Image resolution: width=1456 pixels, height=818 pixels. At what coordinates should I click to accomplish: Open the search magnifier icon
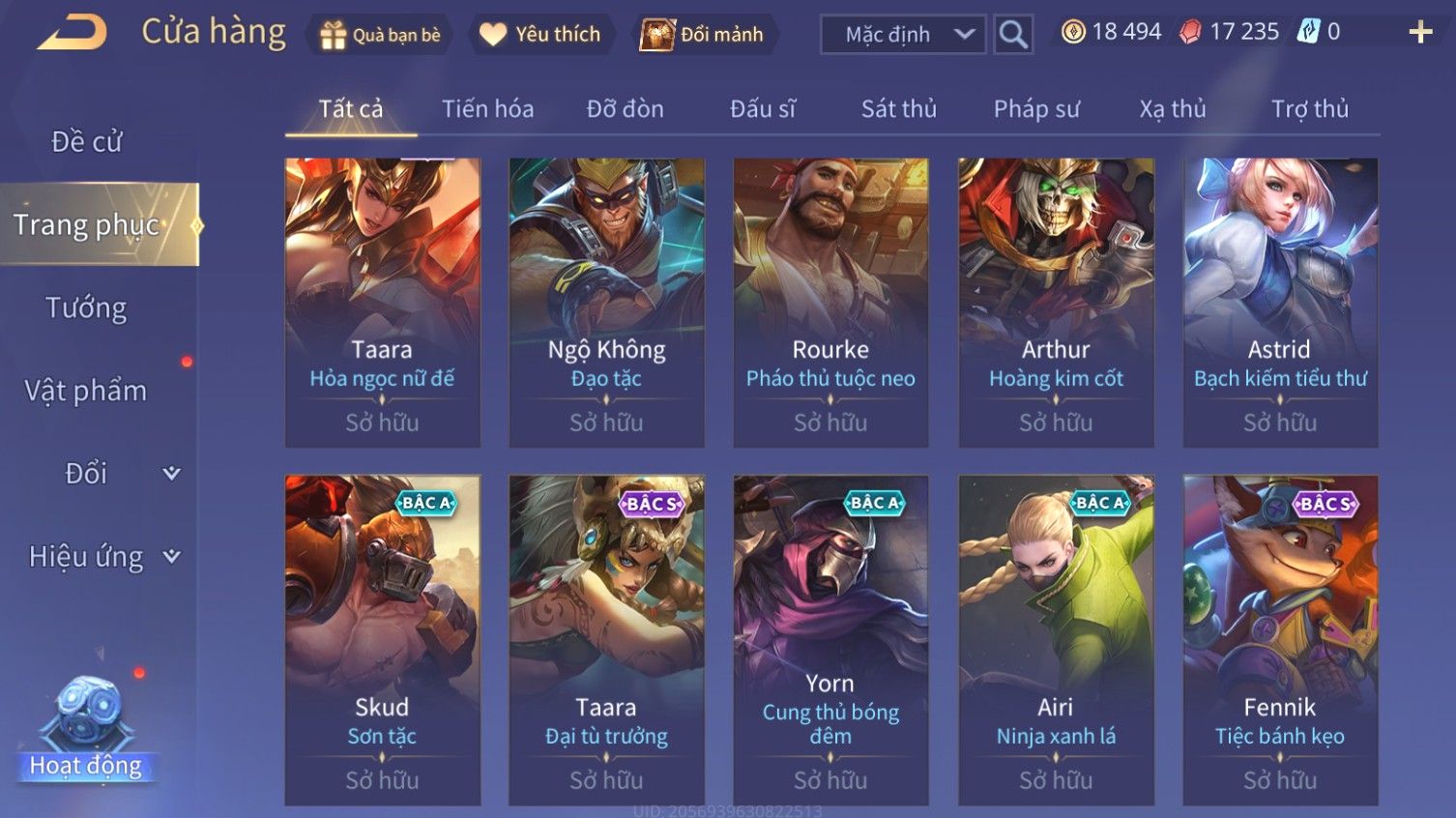point(1013,35)
